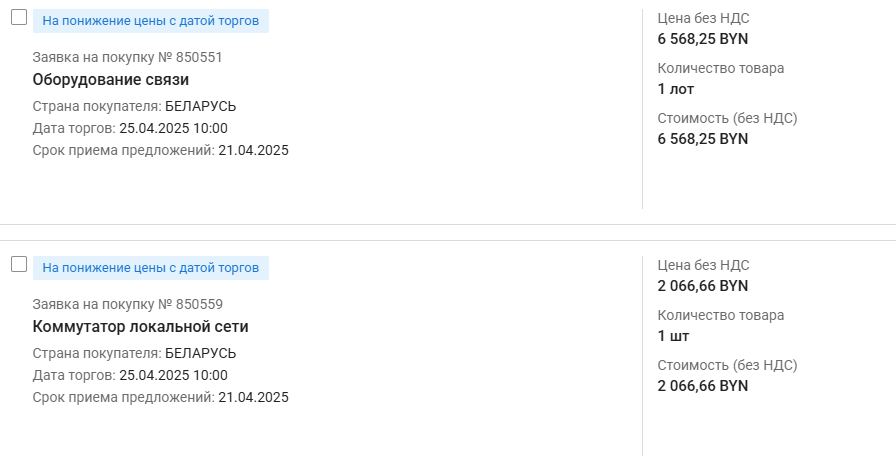Select the text "Заявка на покупку № 850551"
The image size is (896, 462).
click(x=127, y=57)
